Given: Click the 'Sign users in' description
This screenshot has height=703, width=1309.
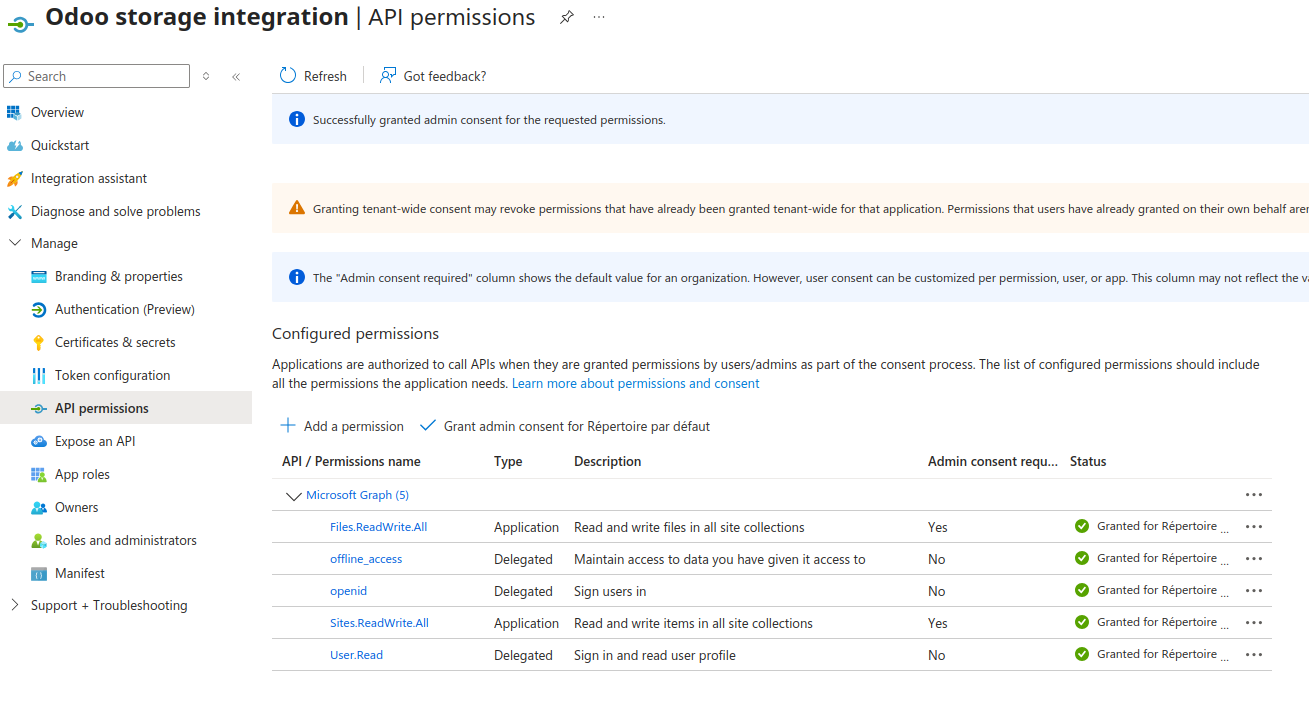Looking at the screenshot, I should pyautogui.click(x=610, y=591).
